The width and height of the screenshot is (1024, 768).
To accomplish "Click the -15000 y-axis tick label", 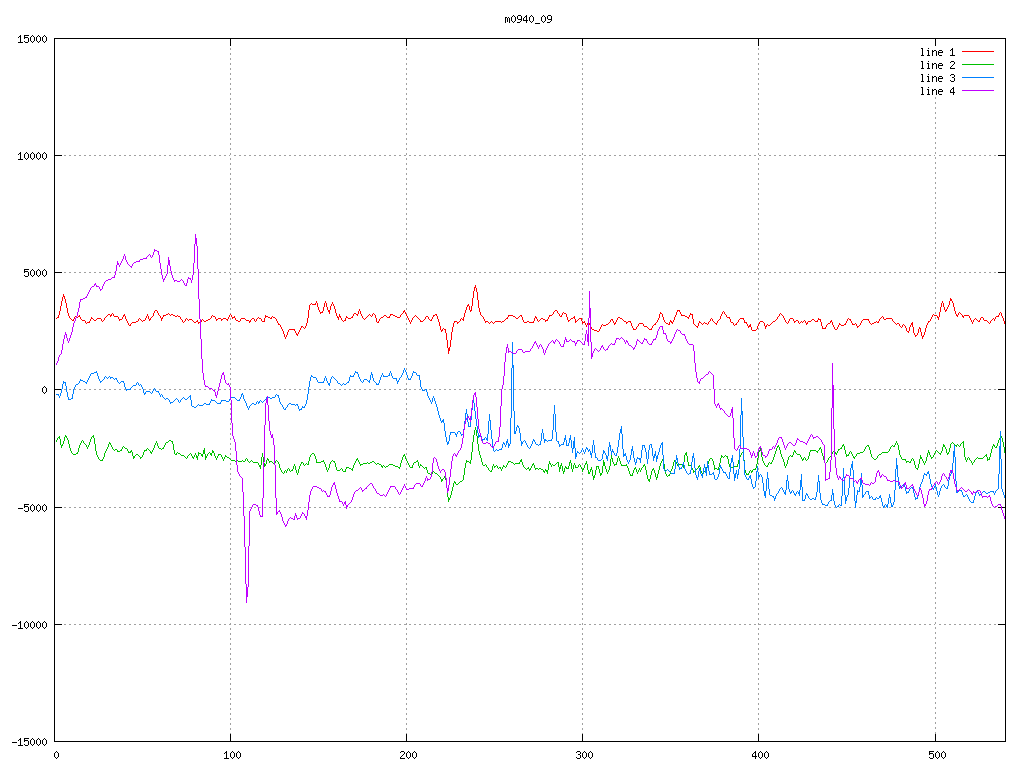I will [29, 741].
